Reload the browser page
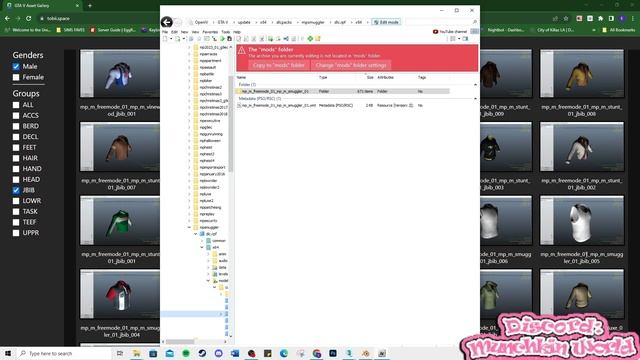Screen dimensions: 640x360 (29, 18)
